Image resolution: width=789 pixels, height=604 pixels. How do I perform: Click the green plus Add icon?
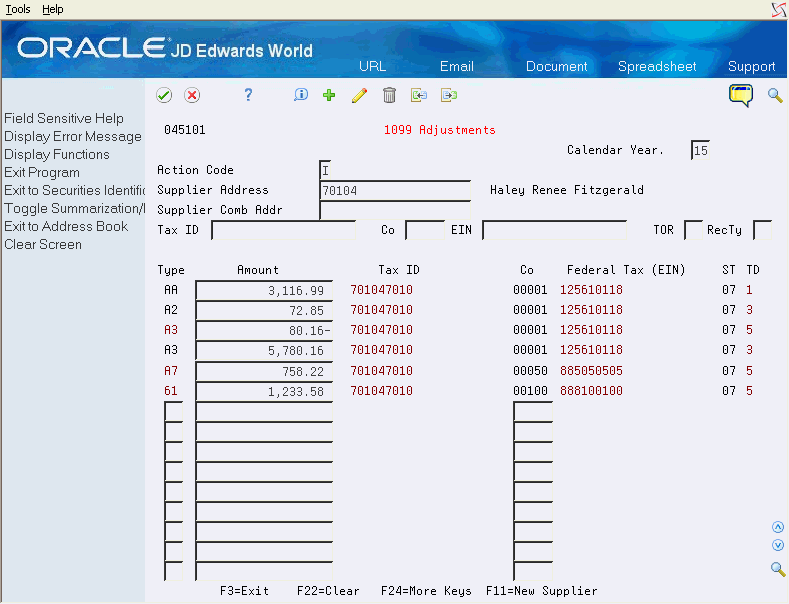(x=329, y=95)
